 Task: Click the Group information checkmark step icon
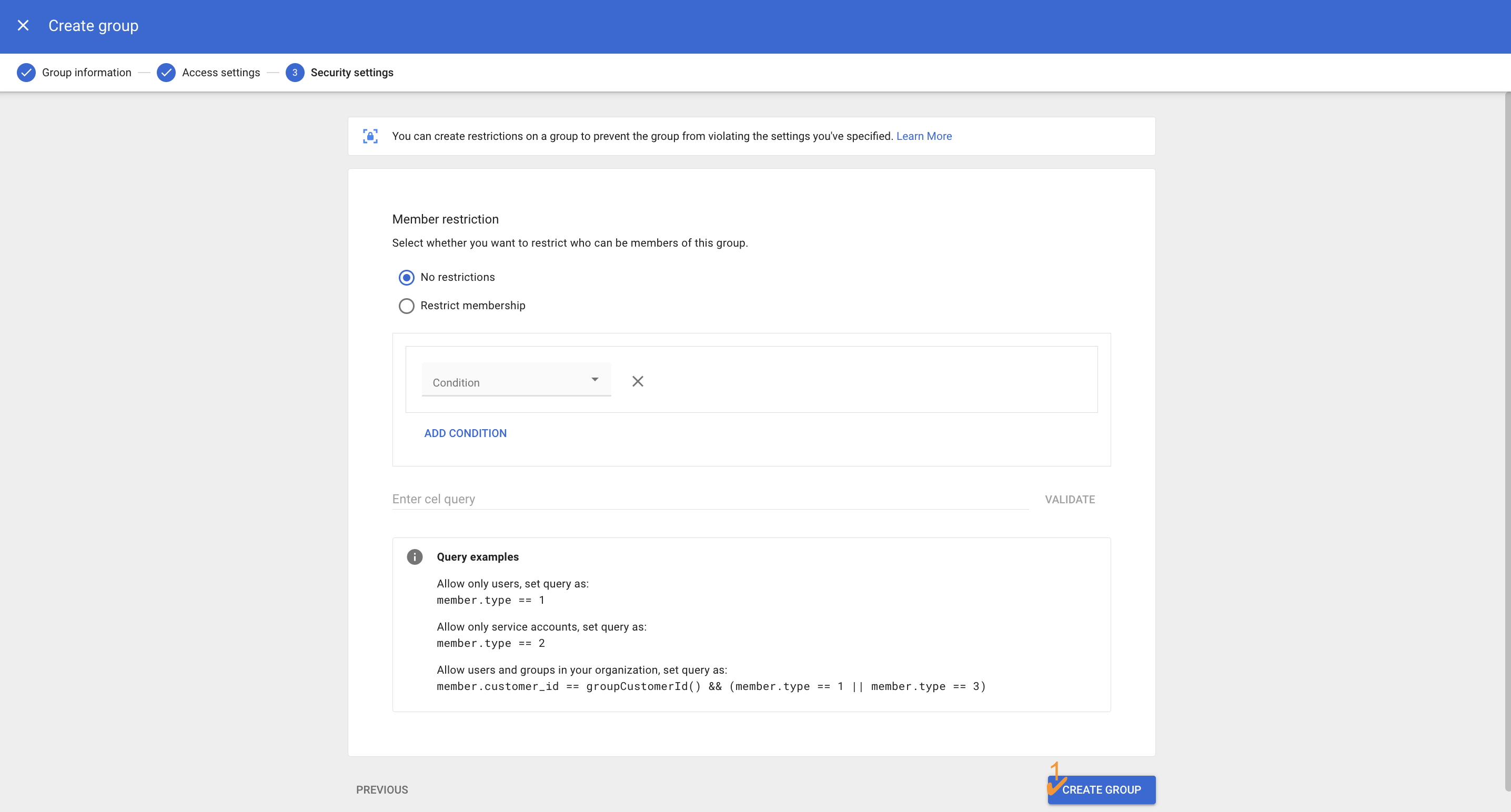click(x=26, y=73)
